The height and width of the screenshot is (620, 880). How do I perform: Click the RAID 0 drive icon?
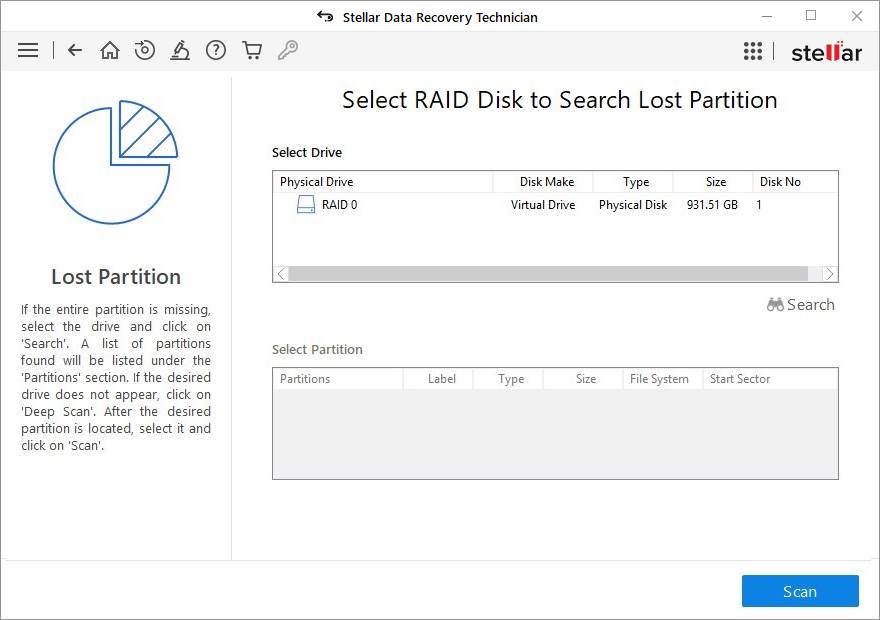306,204
